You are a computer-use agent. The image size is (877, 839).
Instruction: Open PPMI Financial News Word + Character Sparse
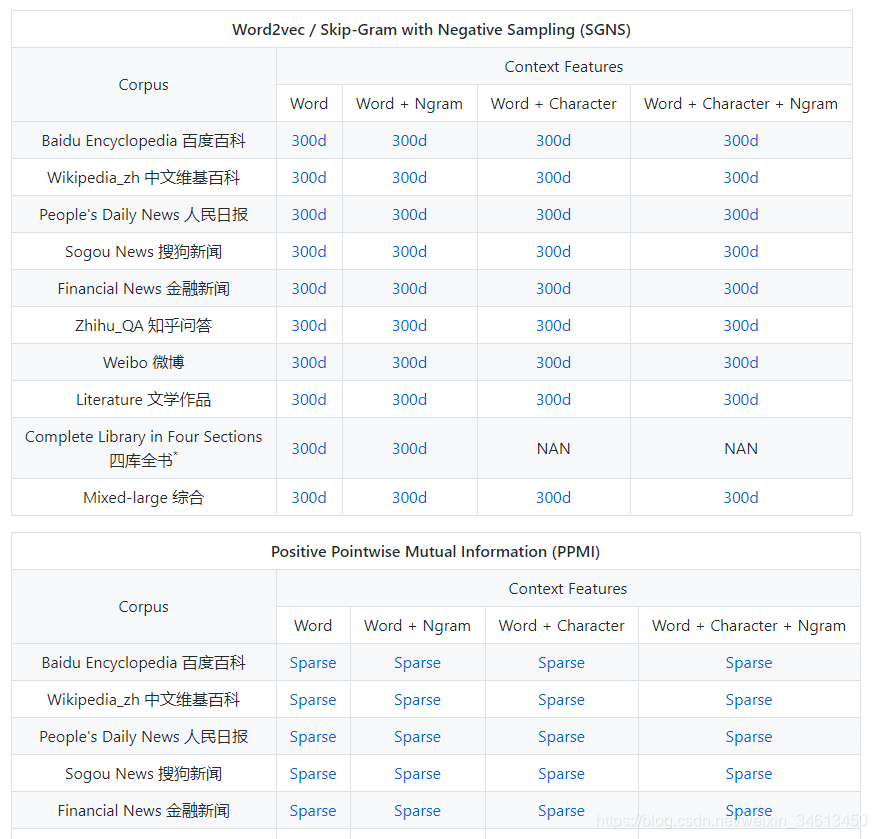(562, 810)
